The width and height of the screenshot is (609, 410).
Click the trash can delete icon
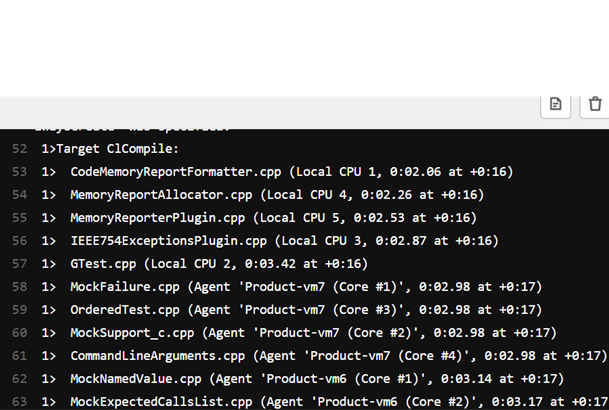(x=595, y=104)
